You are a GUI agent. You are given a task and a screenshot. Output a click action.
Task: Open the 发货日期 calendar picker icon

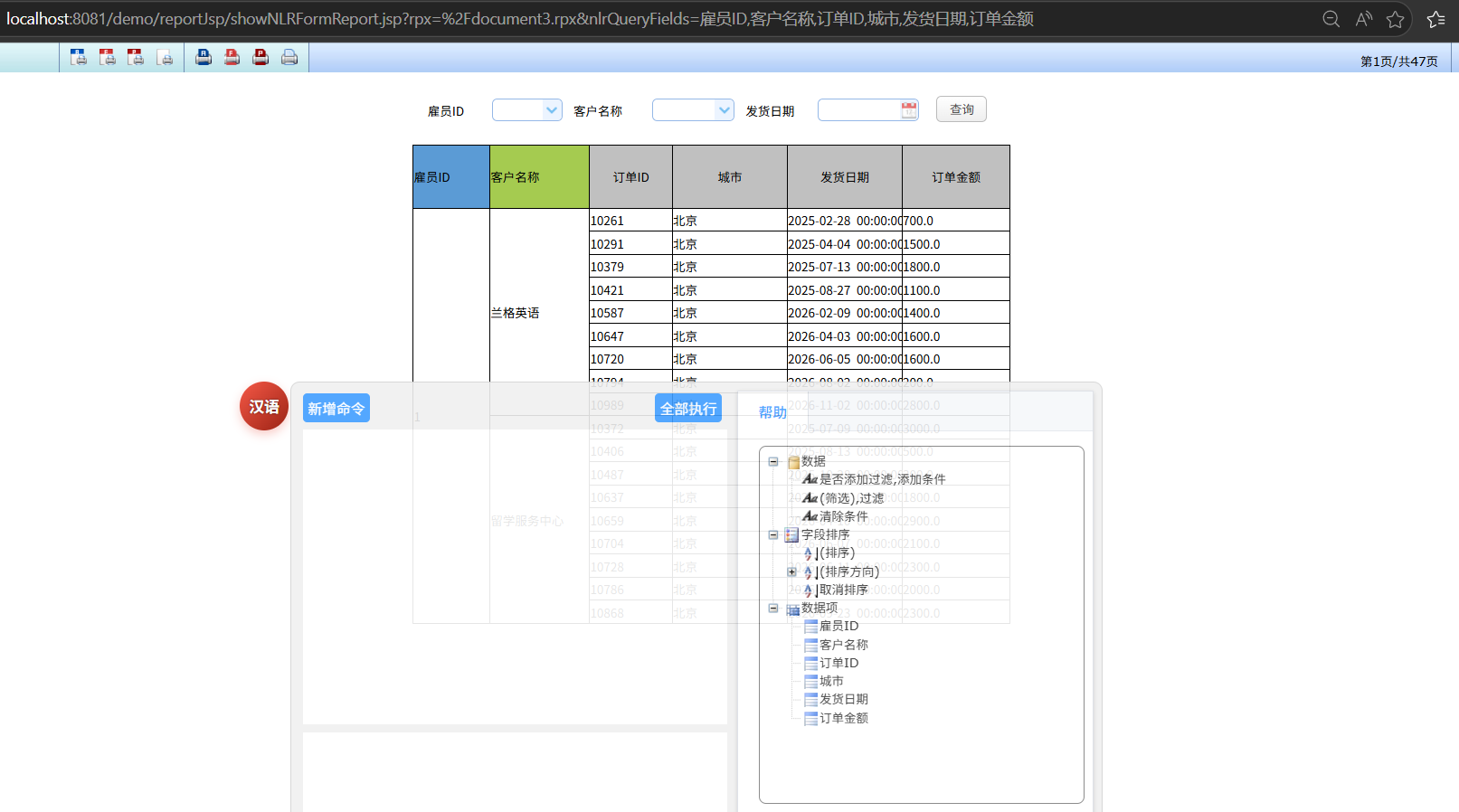click(x=909, y=110)
